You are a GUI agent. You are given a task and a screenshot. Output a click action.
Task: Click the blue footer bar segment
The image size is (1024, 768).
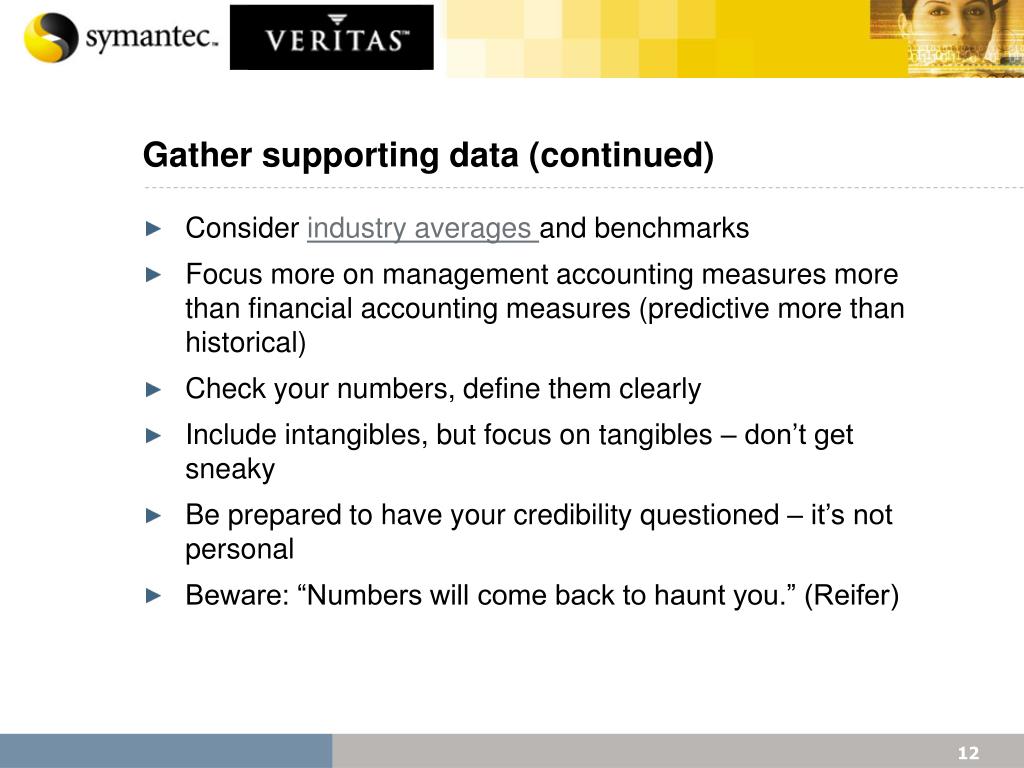click(166, 751)
